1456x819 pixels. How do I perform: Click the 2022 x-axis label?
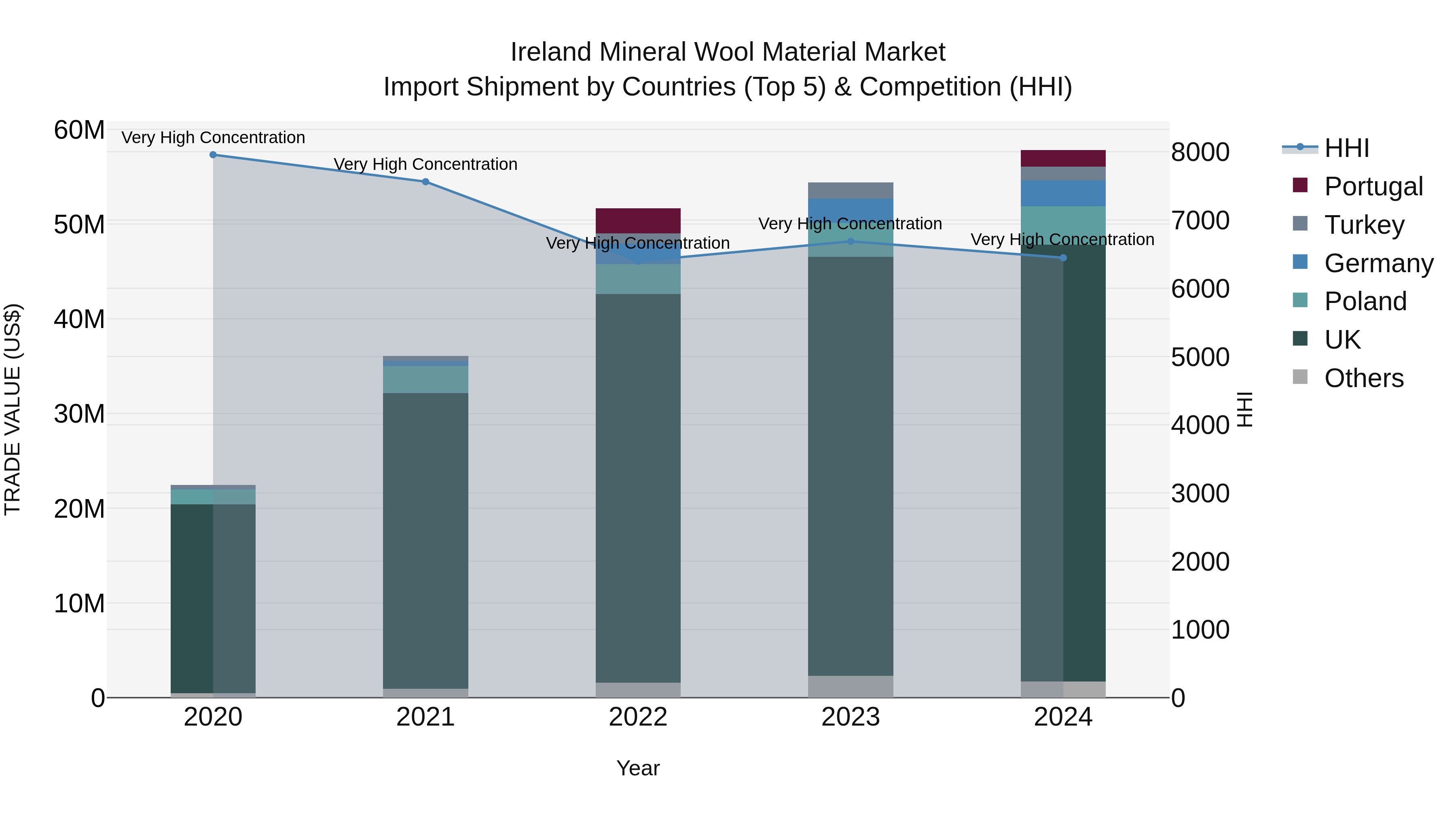(x=638, y=717)
